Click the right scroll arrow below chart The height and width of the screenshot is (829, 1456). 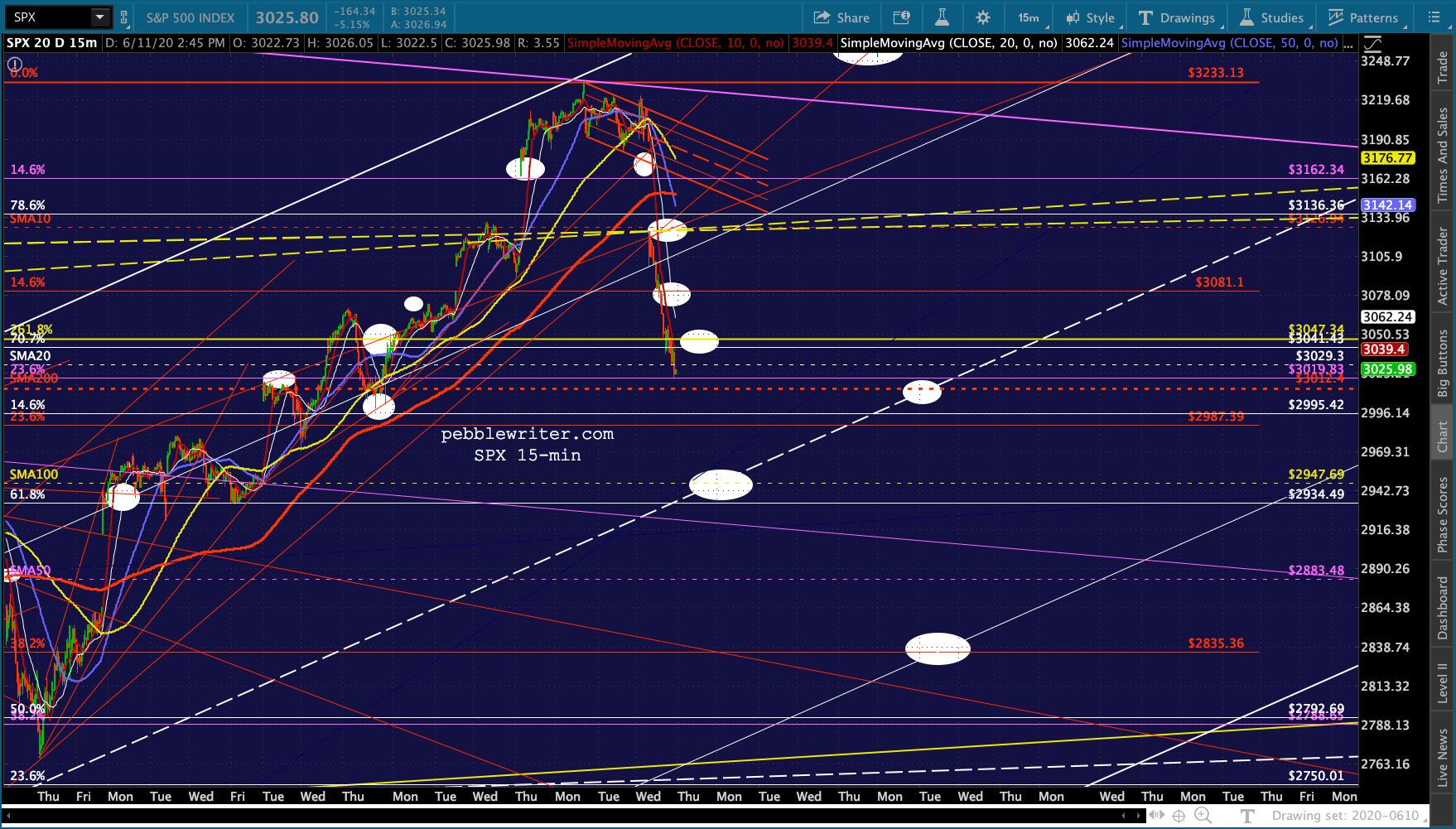pos(1140,816)
